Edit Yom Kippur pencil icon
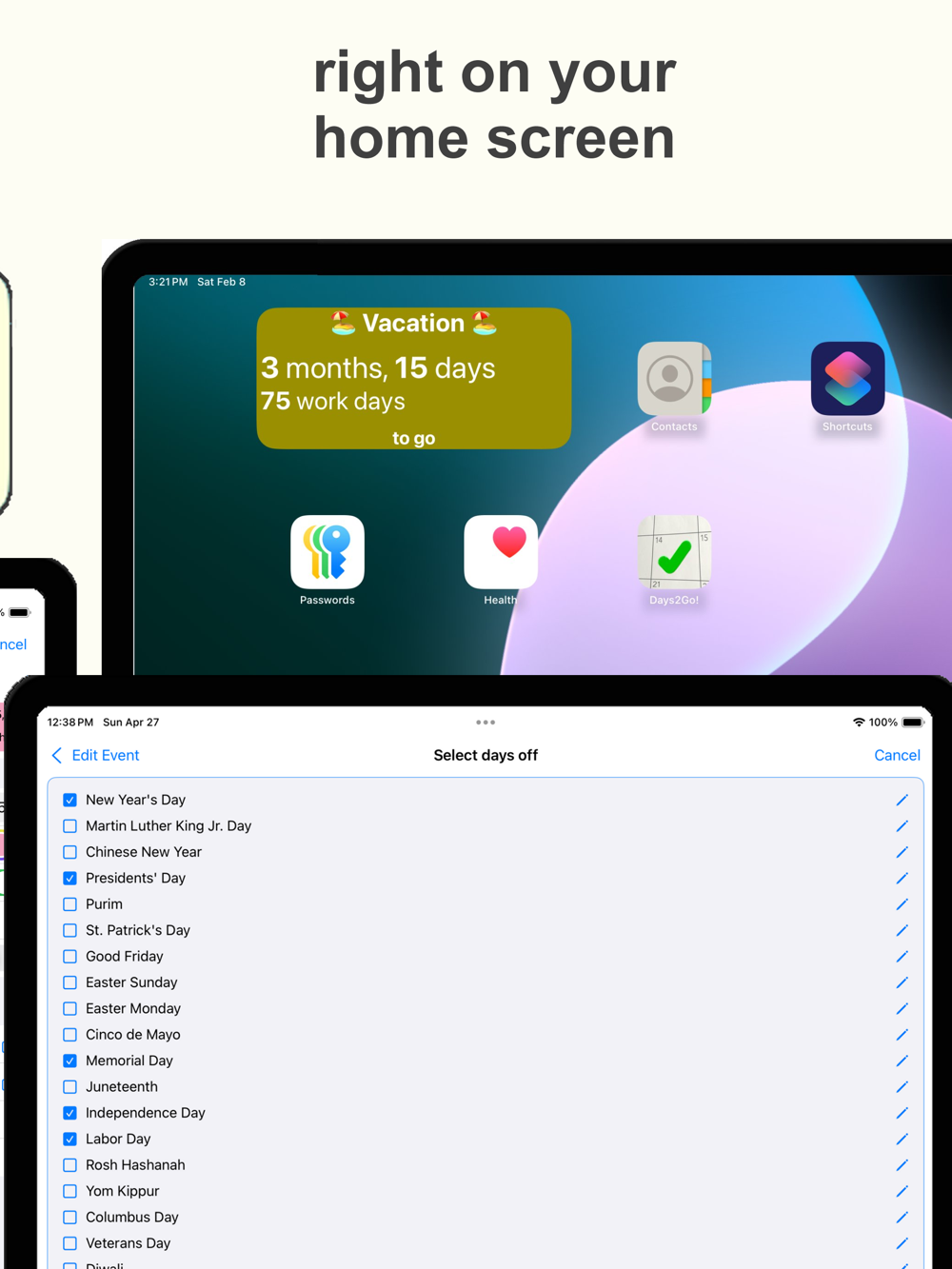 (902, 1191)
